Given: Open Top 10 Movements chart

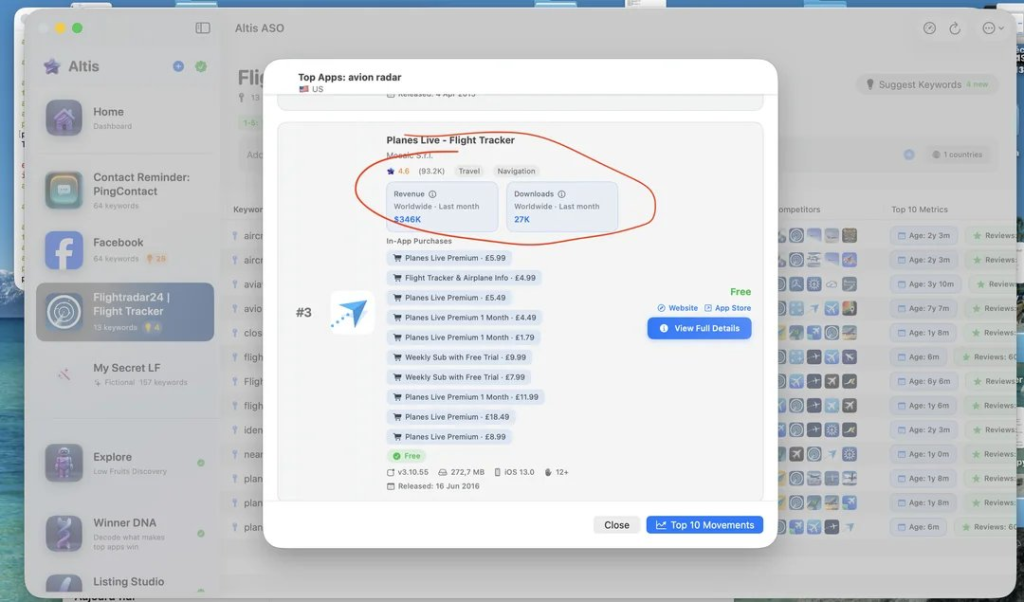Looking at the screenshot, I should (x=705, y=525).
